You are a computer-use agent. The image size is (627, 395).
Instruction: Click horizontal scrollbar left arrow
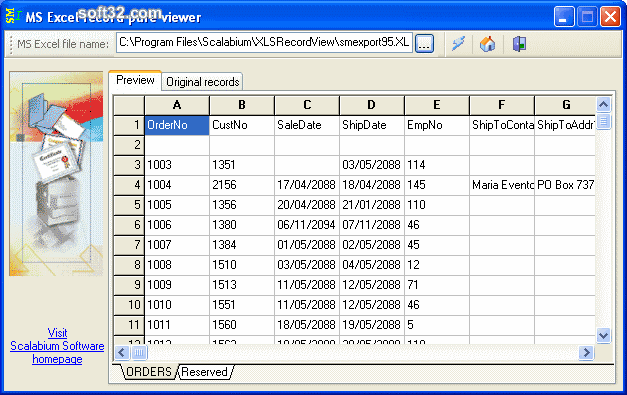pyautogui.click(x=122, y=353)
